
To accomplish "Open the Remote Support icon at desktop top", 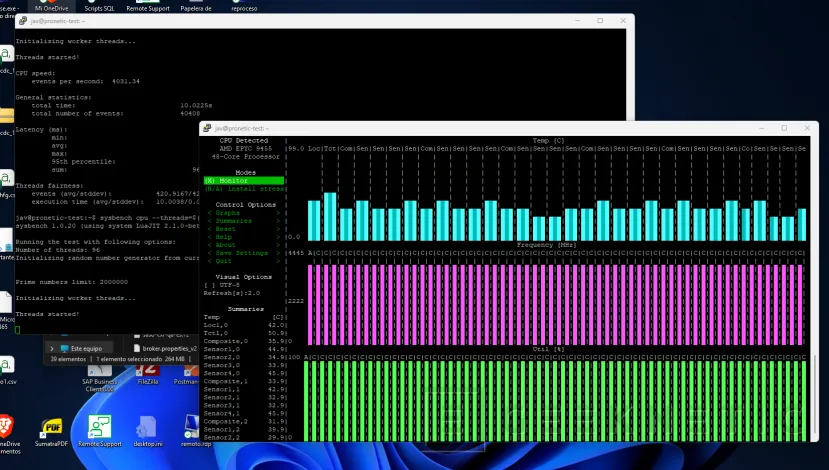I will pos(148,6).
